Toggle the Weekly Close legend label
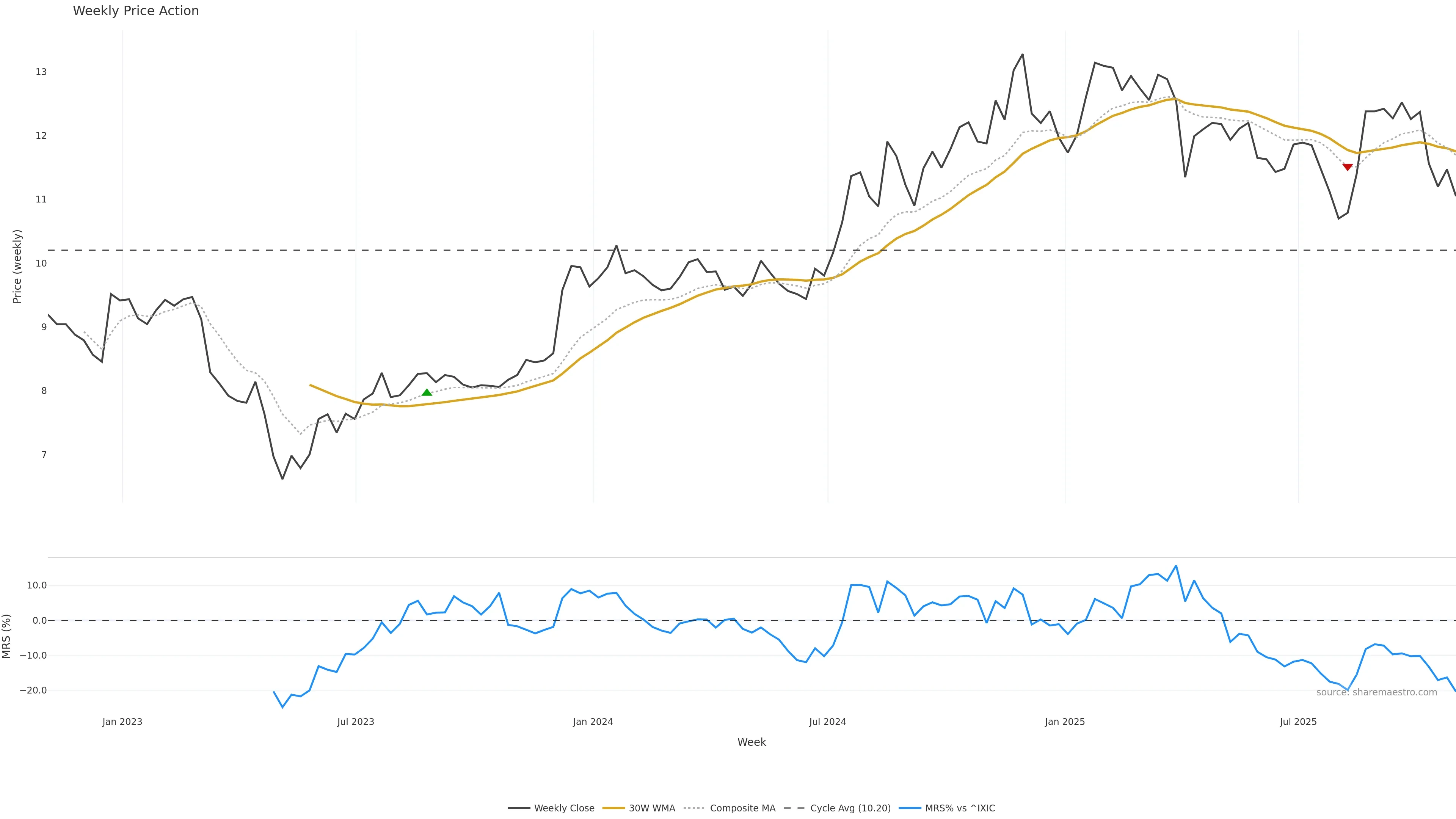Screen dimensions: 1456x819 tap(564, 808)
